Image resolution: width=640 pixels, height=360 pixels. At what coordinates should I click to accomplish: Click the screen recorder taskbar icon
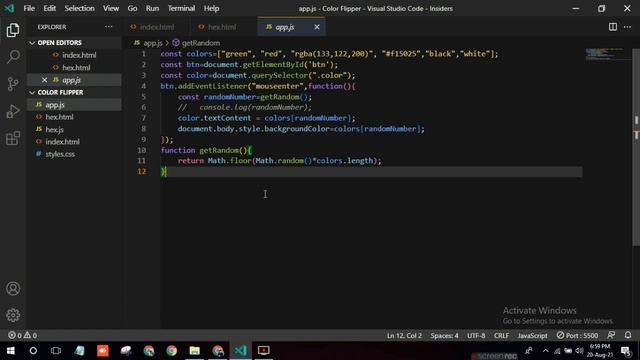click(263, 351)
